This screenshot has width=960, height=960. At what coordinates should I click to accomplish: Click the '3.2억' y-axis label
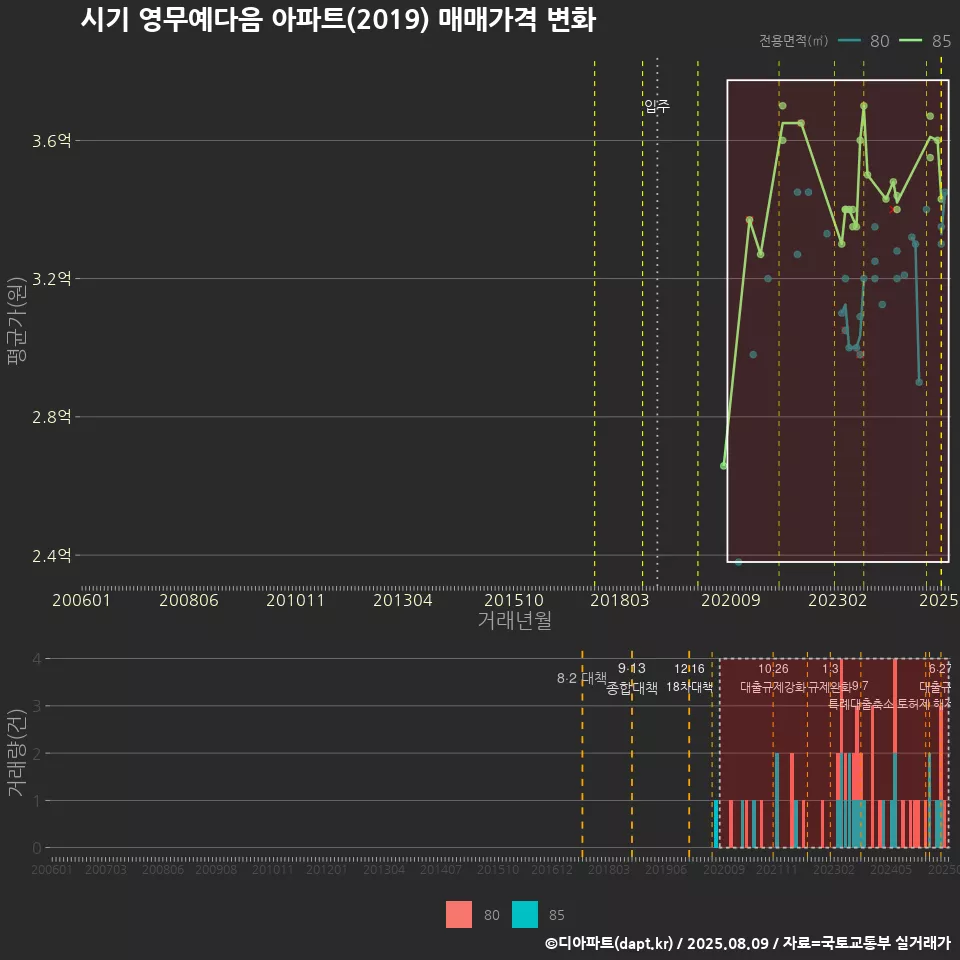(51, 279)
